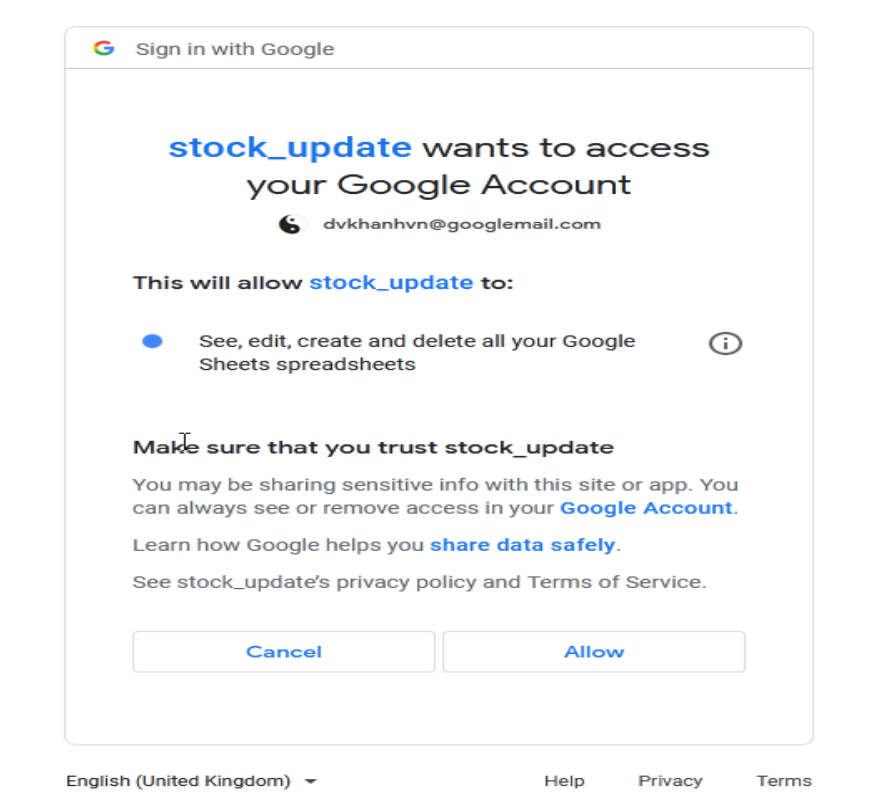Click the Google G logo
This screenshot has height=797, width=869.
[x=103, y=48]
